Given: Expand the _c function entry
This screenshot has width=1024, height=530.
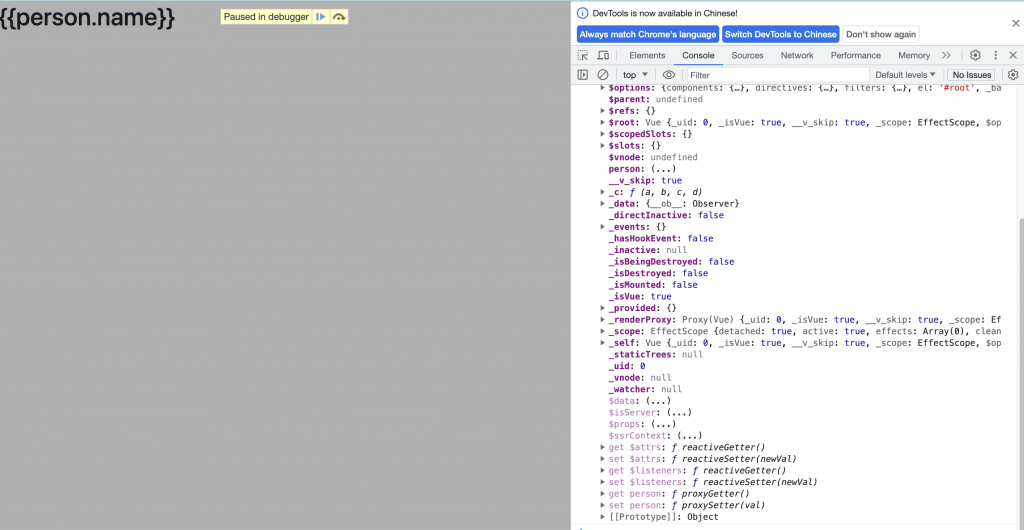Looking at the screenshot, I should (x=603, y=192).
